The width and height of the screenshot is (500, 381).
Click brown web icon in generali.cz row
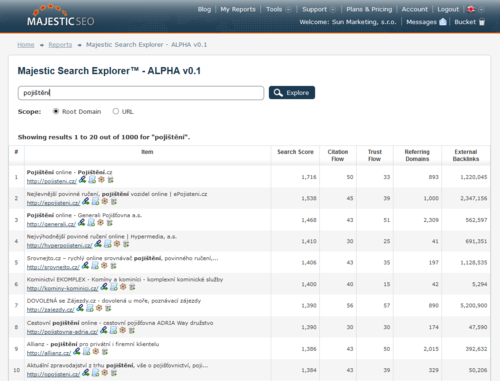[100, 223]
